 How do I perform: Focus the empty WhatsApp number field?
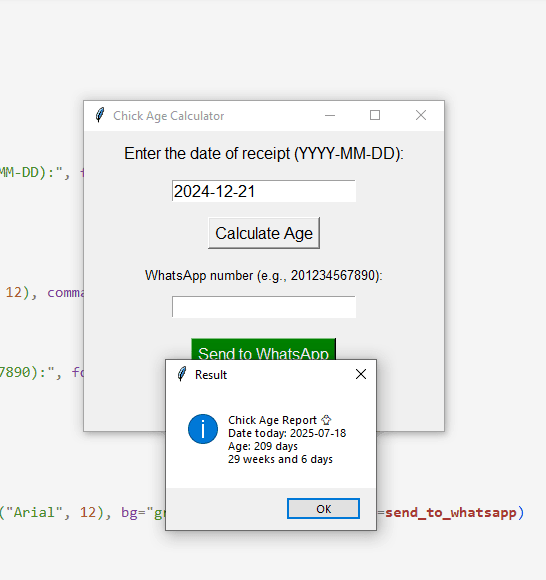coord(264,307)
